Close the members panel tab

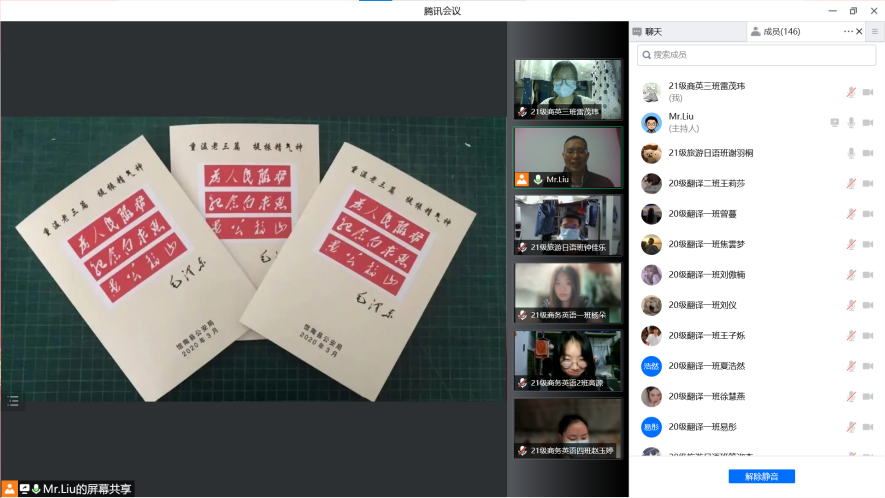859,32
